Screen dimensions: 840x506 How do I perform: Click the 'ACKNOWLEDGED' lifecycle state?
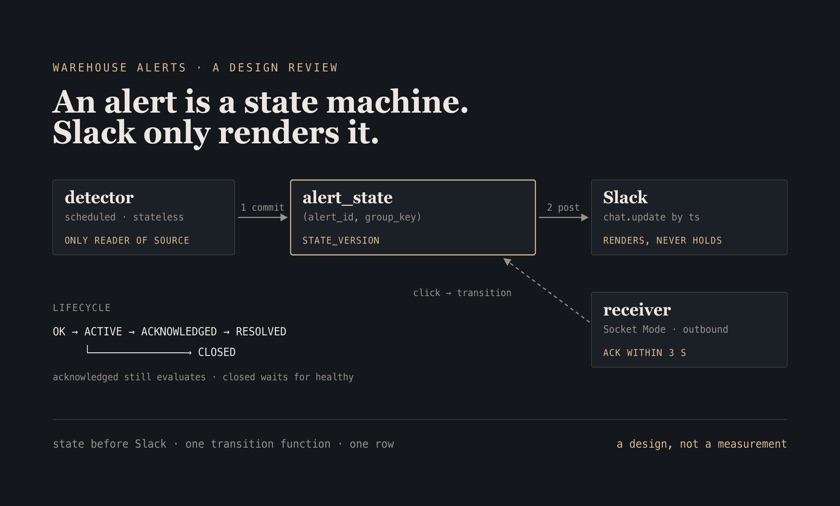[x=179, y=331]
